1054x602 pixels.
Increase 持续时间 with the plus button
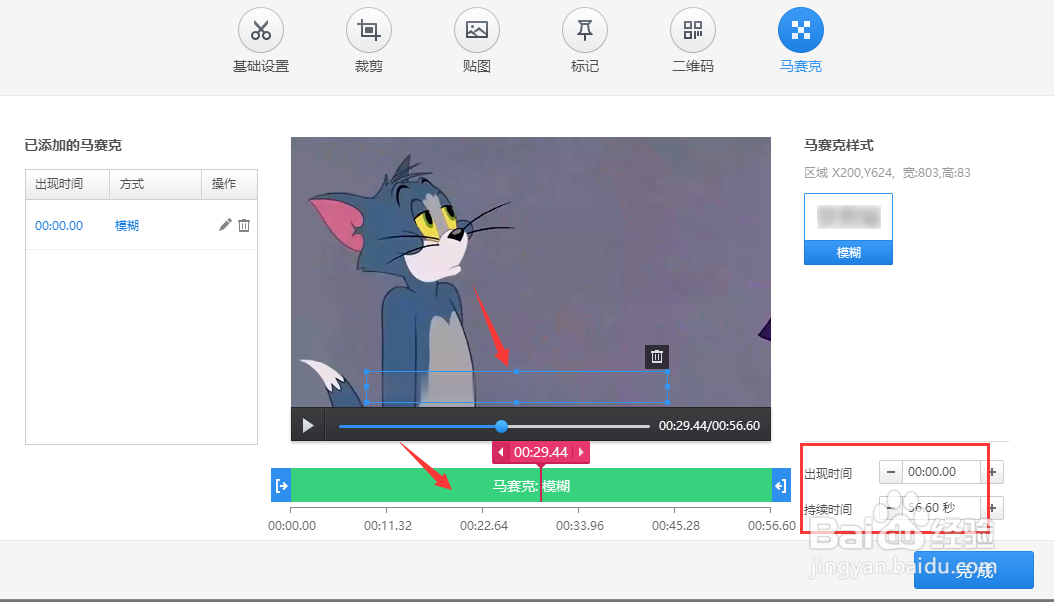click(993, 508)
